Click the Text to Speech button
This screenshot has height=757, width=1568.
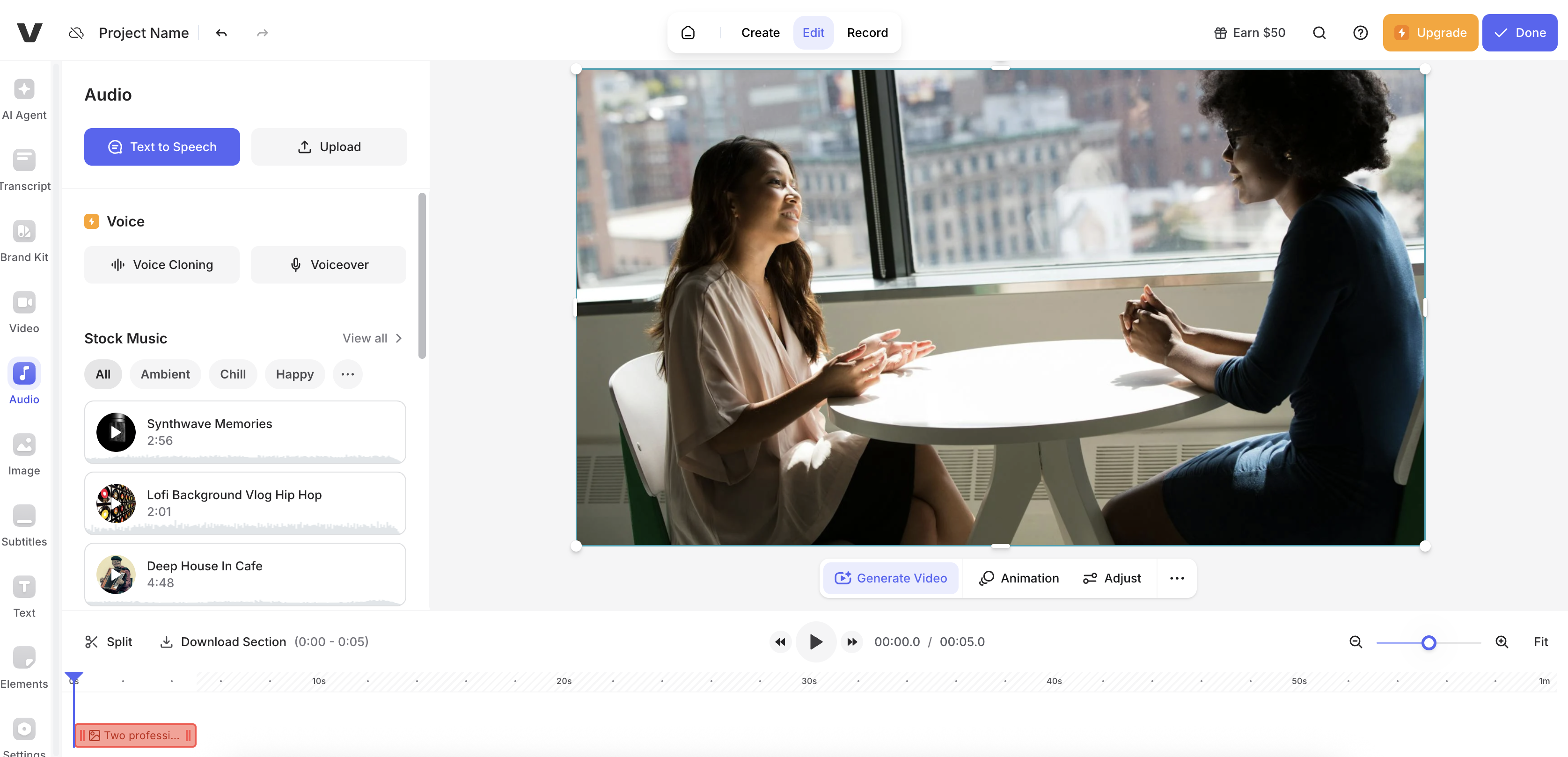[x=162, y=146]
